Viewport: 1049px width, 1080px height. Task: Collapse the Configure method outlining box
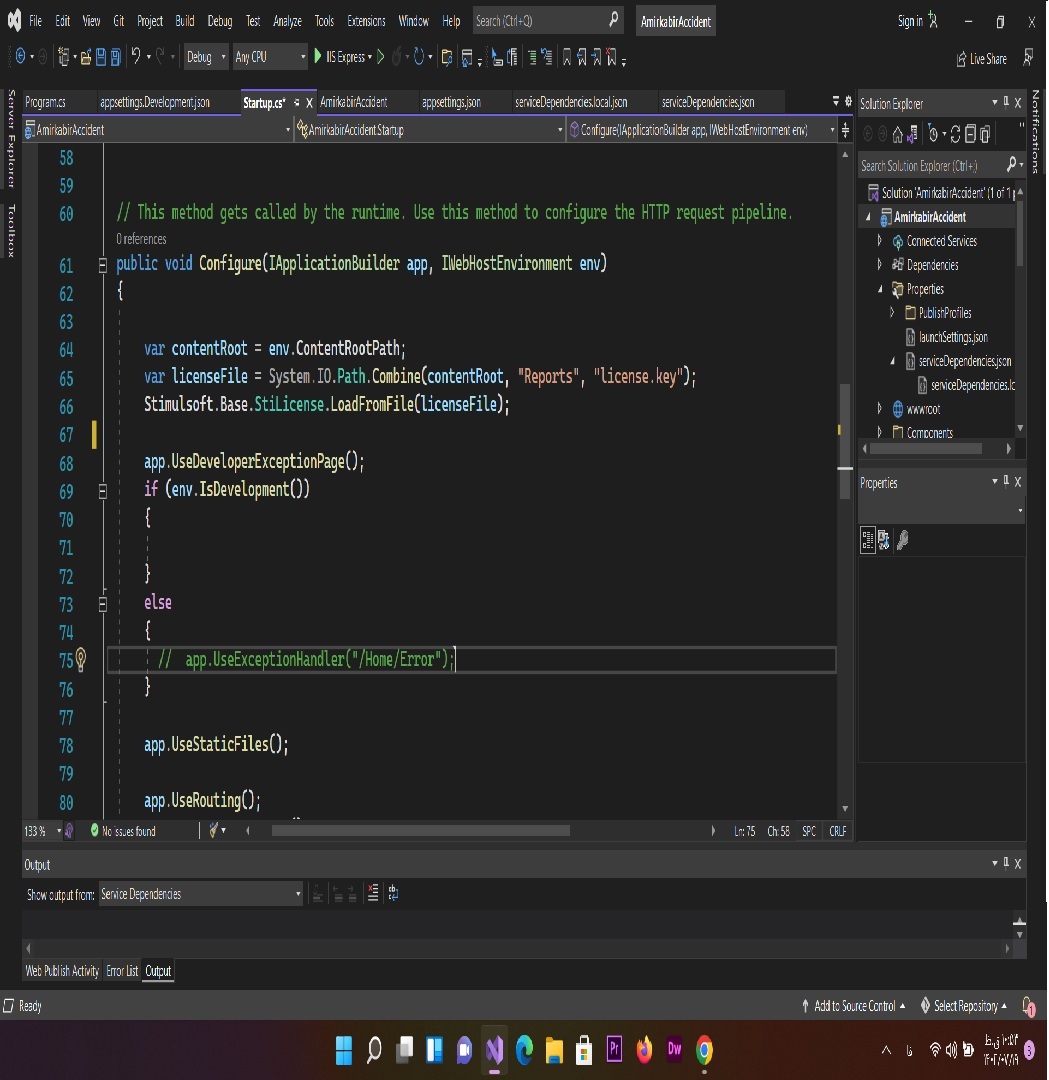[102, 265]
